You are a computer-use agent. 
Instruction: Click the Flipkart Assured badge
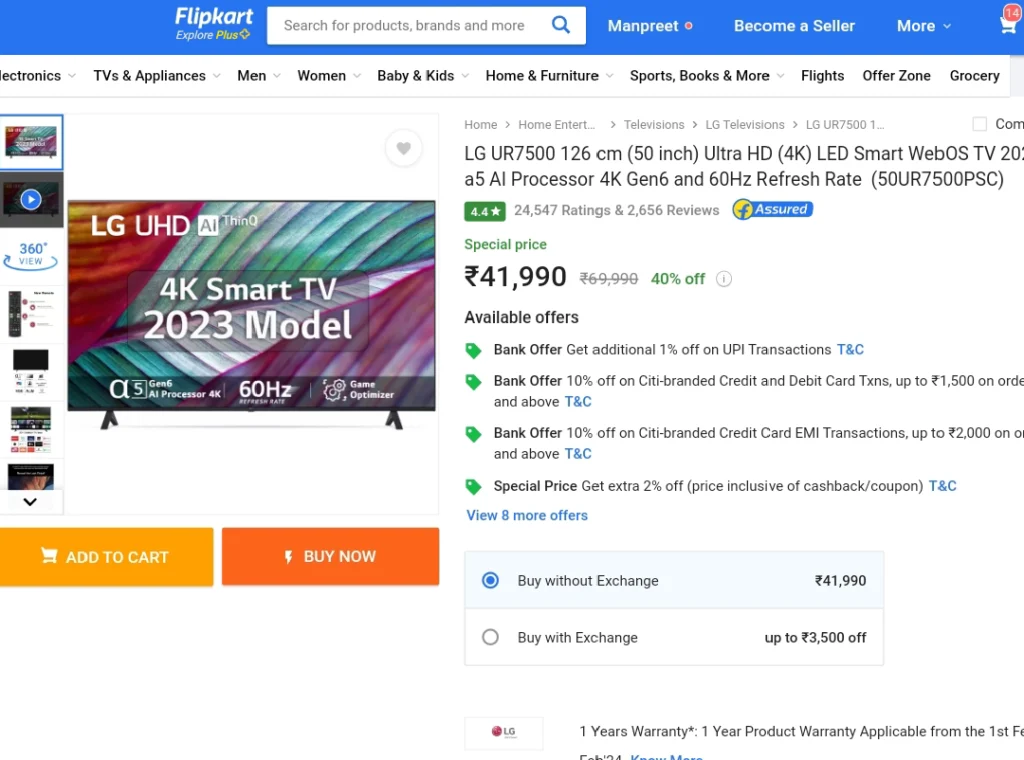[x=772, y=210]
